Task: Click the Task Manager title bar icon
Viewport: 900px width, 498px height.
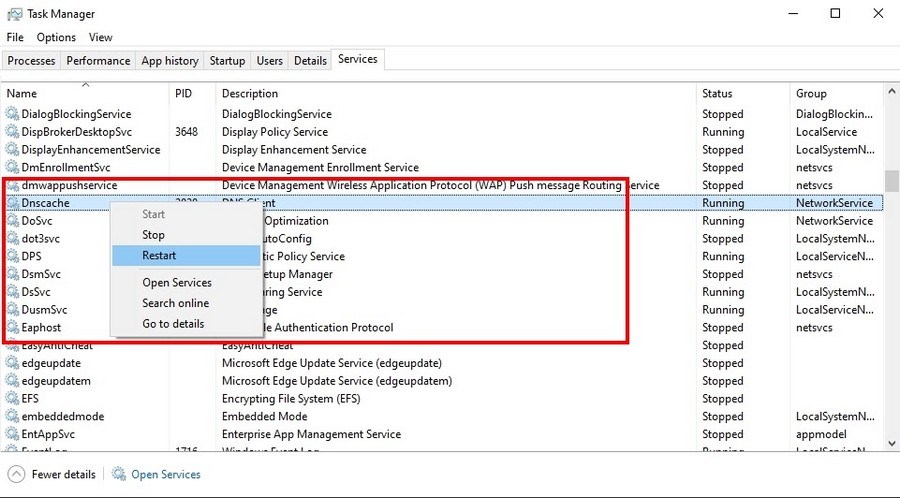Action: (x=14, y=14)
